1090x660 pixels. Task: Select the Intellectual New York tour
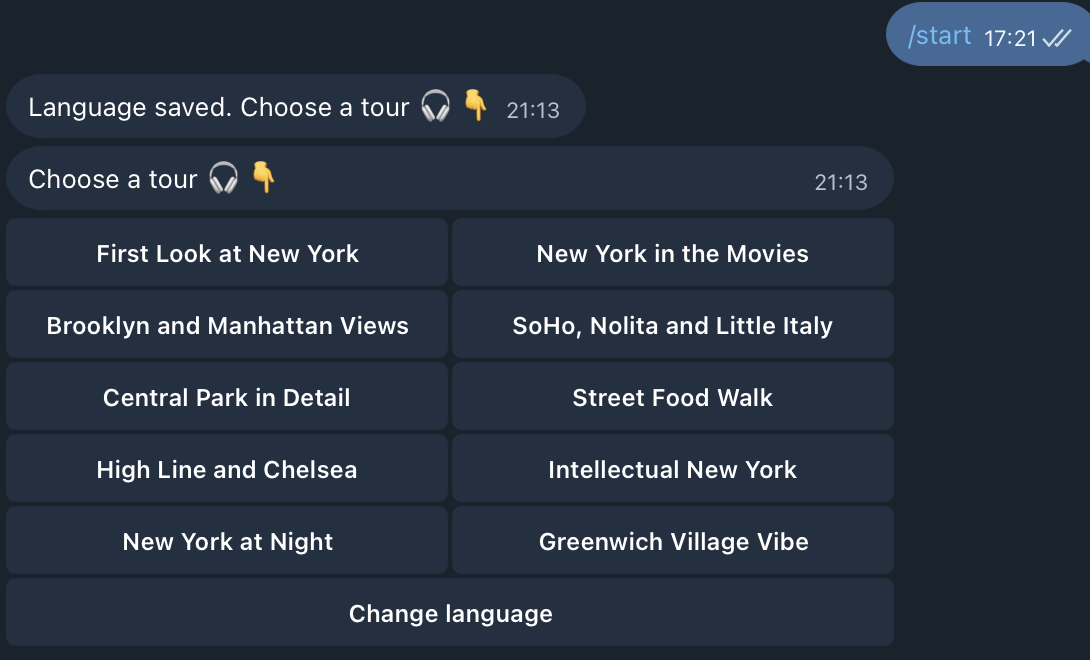[x=672, y=470]
